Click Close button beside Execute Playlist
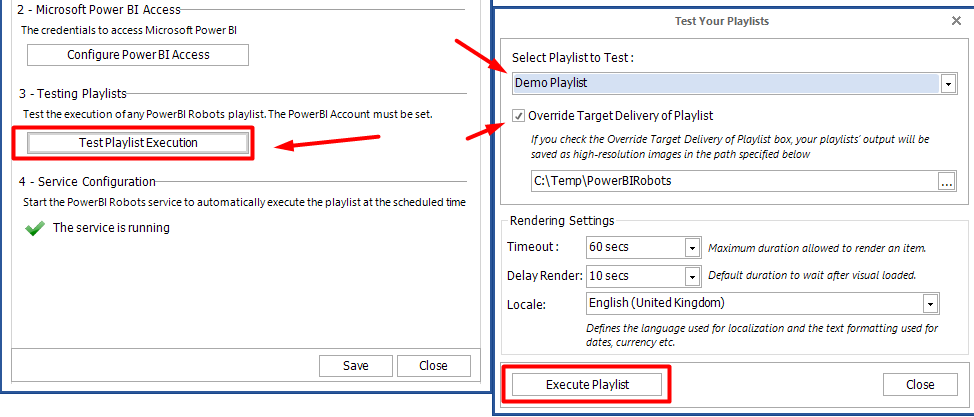Screen dimensions: 974x417 tap(919, 384)
